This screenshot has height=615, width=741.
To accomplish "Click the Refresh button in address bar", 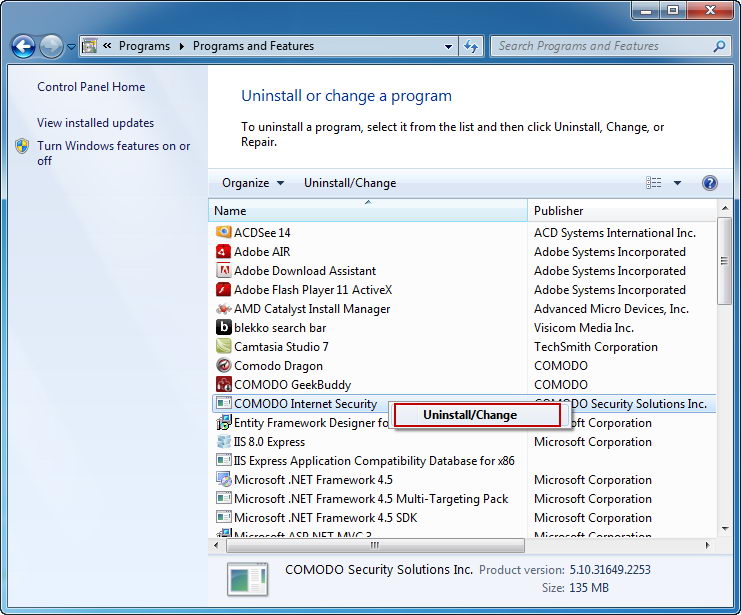I will click(471, 46).
